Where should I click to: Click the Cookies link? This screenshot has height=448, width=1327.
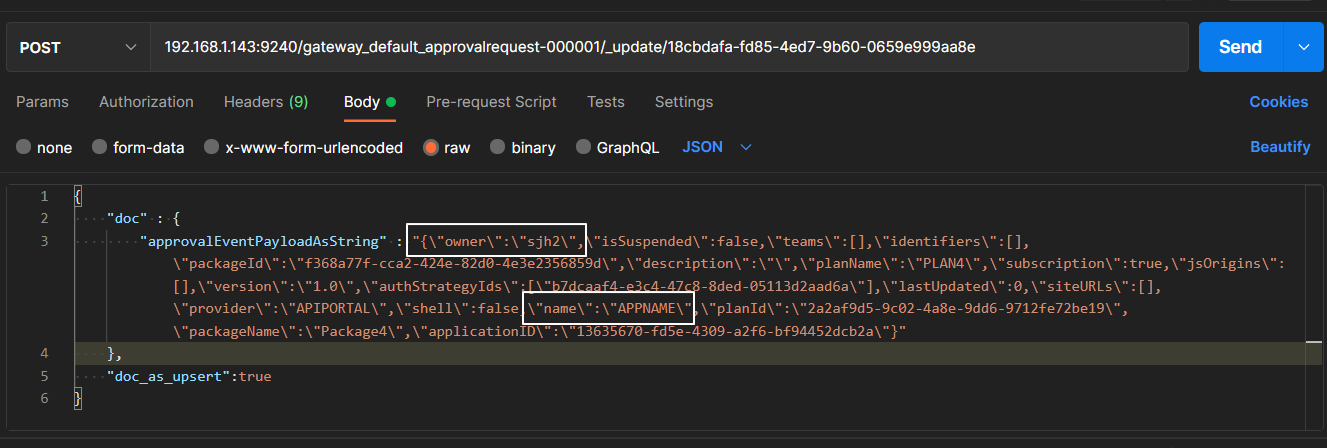[x=1278, y=102]
